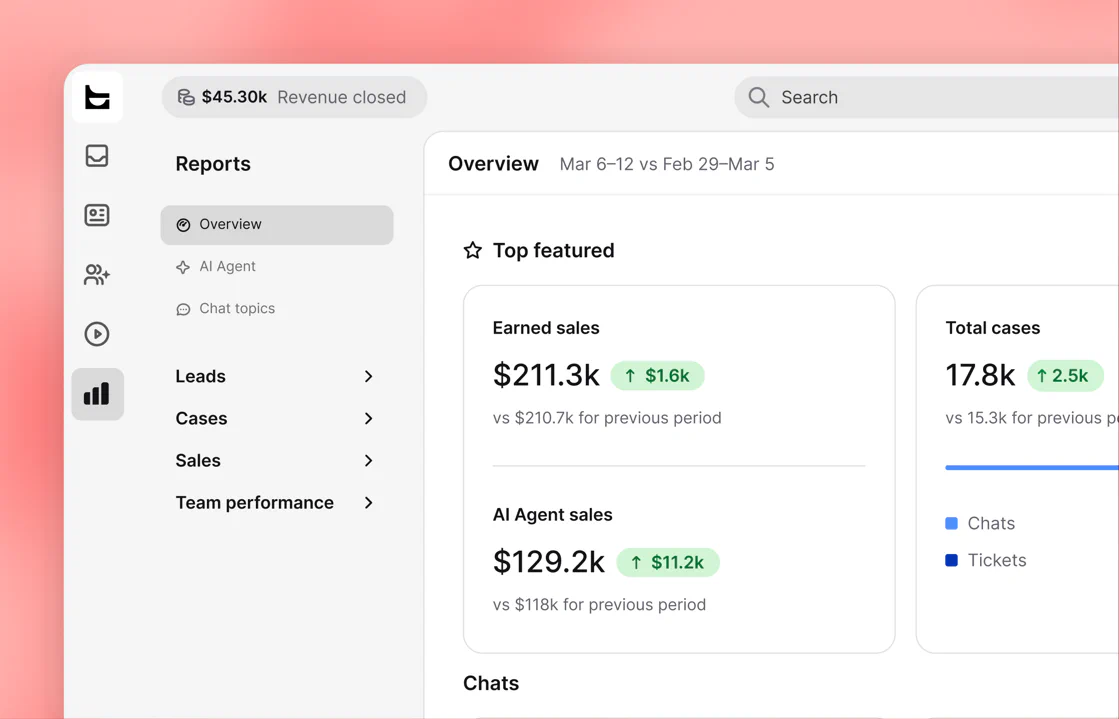The height and width of the screenshot is (719, 1119).
Task: Expand Team performance section chevron
Action: click(368, 503)
